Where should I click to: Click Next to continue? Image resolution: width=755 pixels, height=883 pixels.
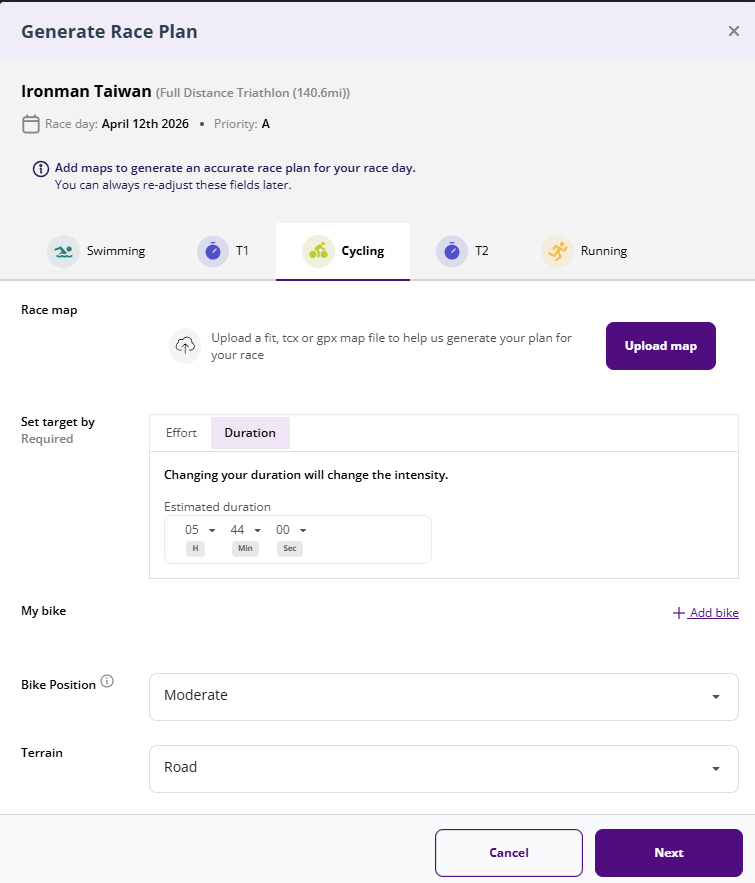click(669, 853)
